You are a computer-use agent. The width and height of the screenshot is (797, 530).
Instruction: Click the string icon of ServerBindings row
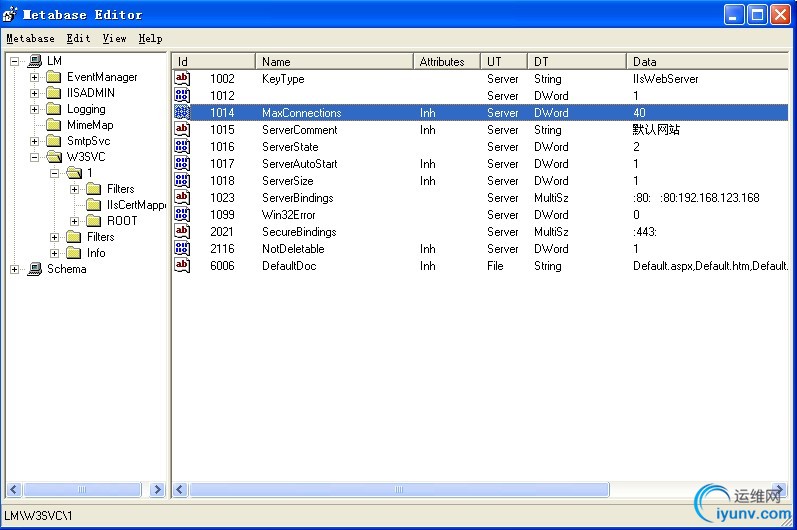182,198
